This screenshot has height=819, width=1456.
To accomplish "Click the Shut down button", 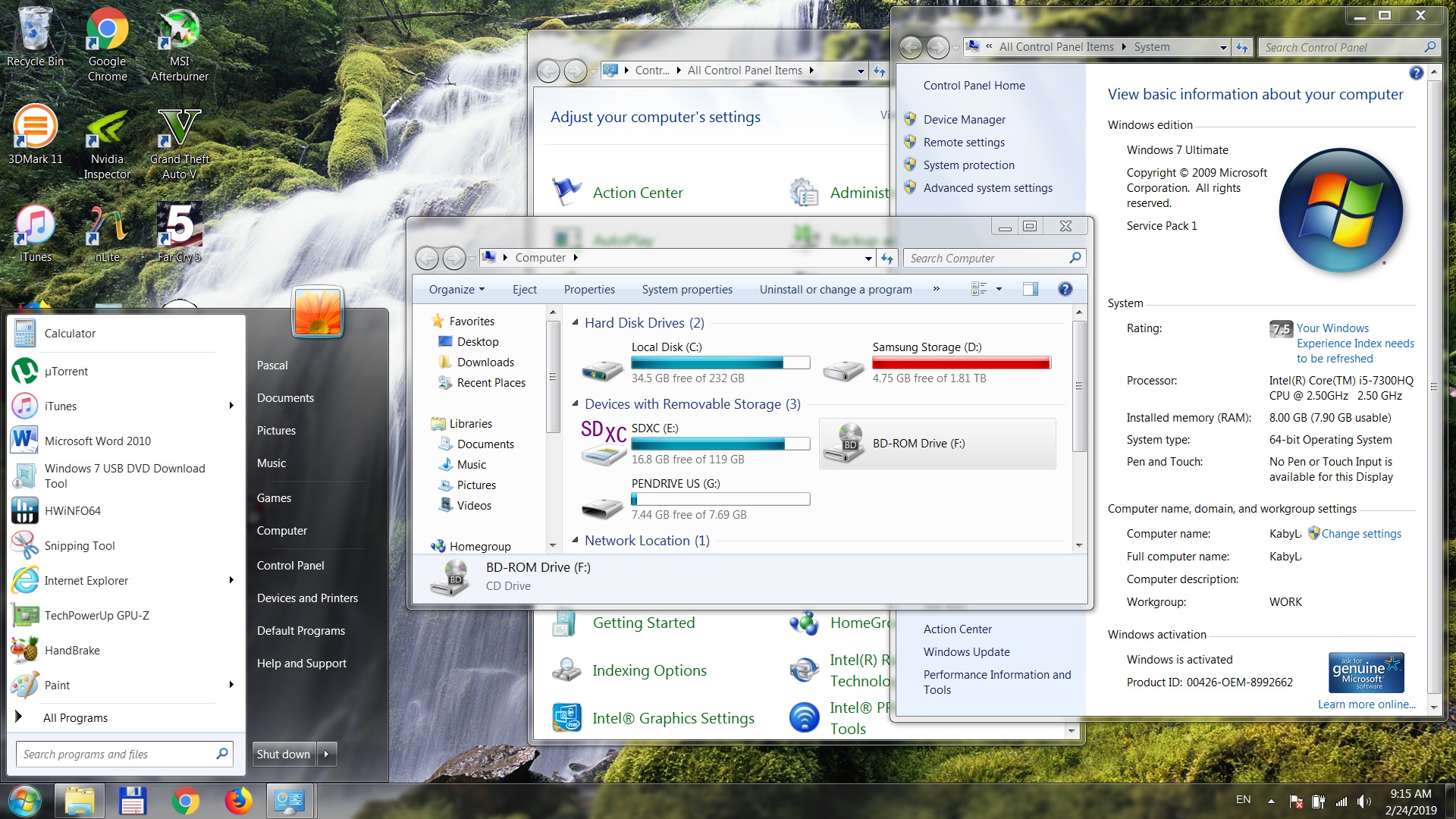I will pyautogui.click(x=284, y=754).
